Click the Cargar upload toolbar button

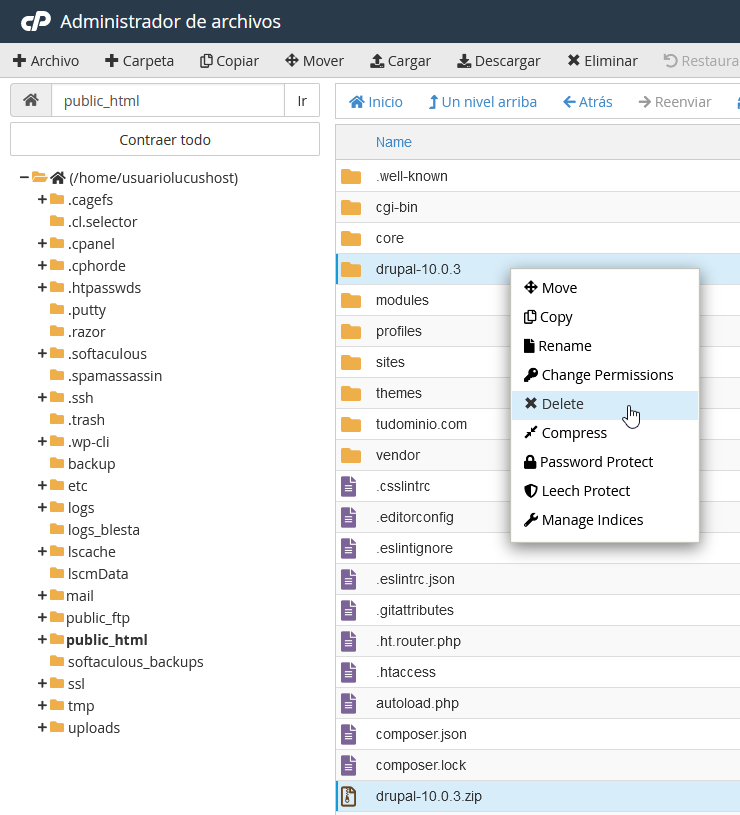coord(400,61)
